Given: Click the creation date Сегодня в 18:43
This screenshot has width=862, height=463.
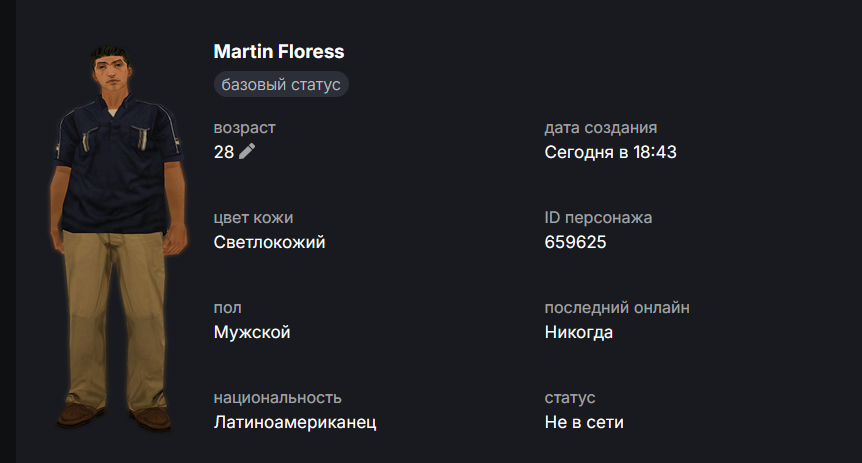Looking at the screenshot, I should [611, 152].
